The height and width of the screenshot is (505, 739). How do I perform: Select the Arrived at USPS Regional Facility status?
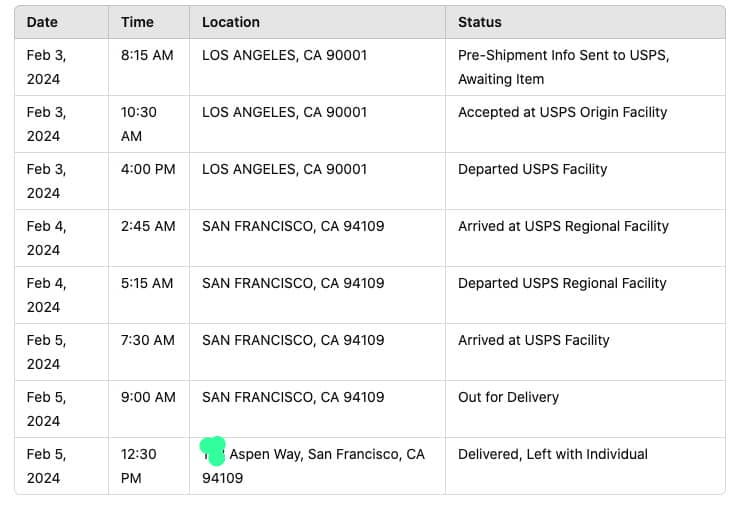(563, 226)
